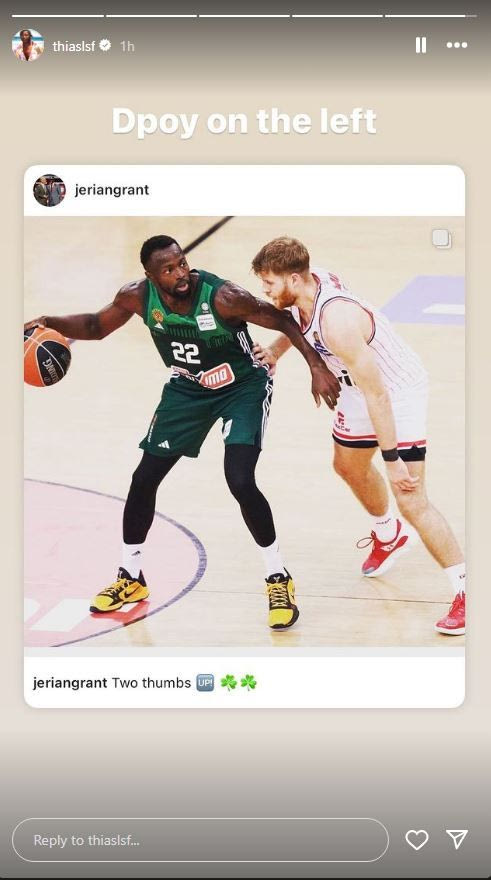
Task: Focus the Reply to thiaslsf message field
Action: [x=200, y=840]
